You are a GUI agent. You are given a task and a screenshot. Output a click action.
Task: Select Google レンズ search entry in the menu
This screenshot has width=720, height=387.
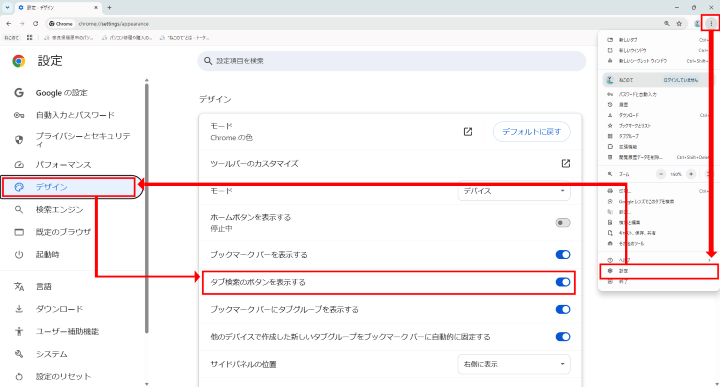658,202
